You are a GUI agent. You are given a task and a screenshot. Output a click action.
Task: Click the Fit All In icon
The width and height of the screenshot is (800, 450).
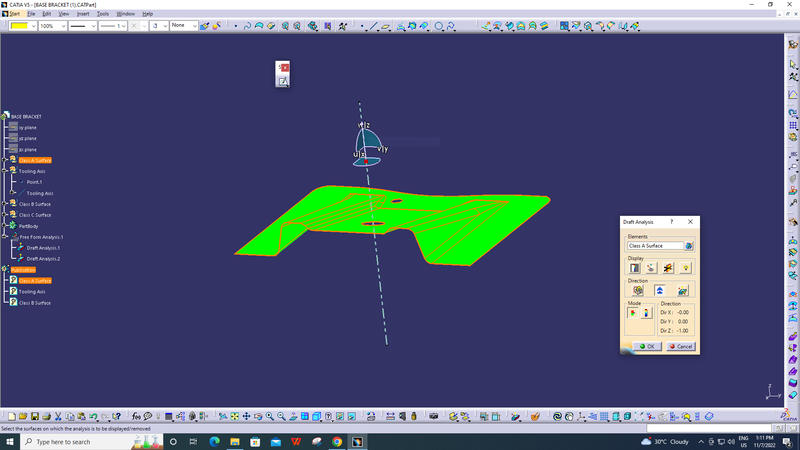point(234,416)
